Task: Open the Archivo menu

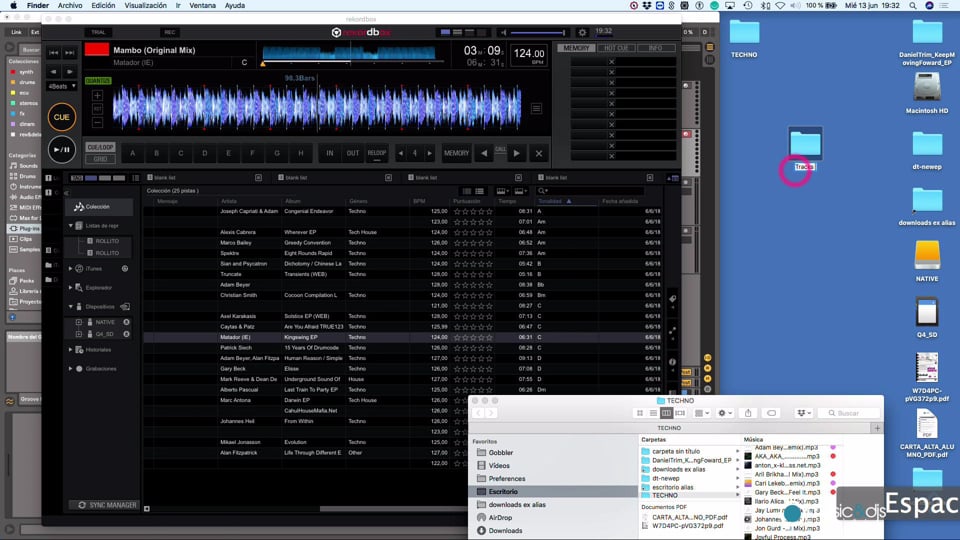Action: [x=70, y=6]
